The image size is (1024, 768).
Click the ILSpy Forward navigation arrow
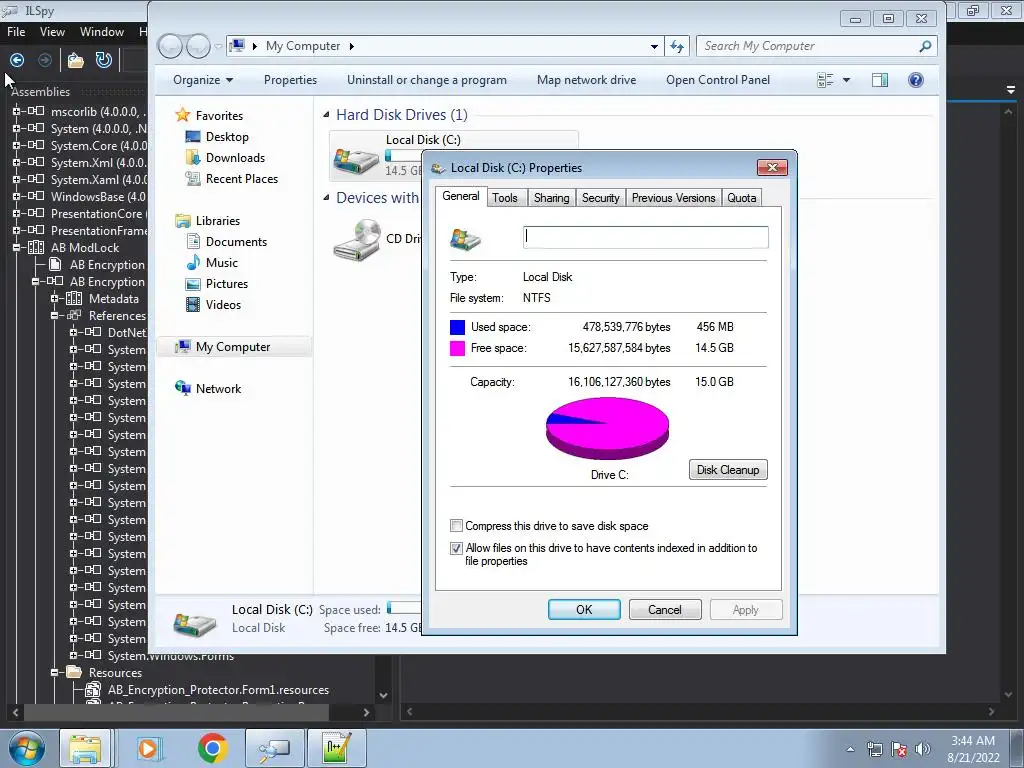coord(45,61)
